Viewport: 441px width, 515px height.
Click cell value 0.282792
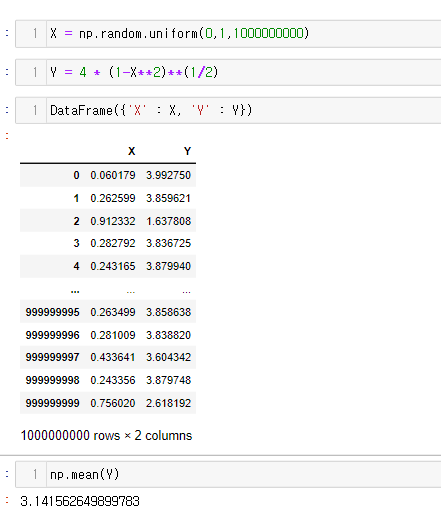pyautogui.click(x=113, y=243)
